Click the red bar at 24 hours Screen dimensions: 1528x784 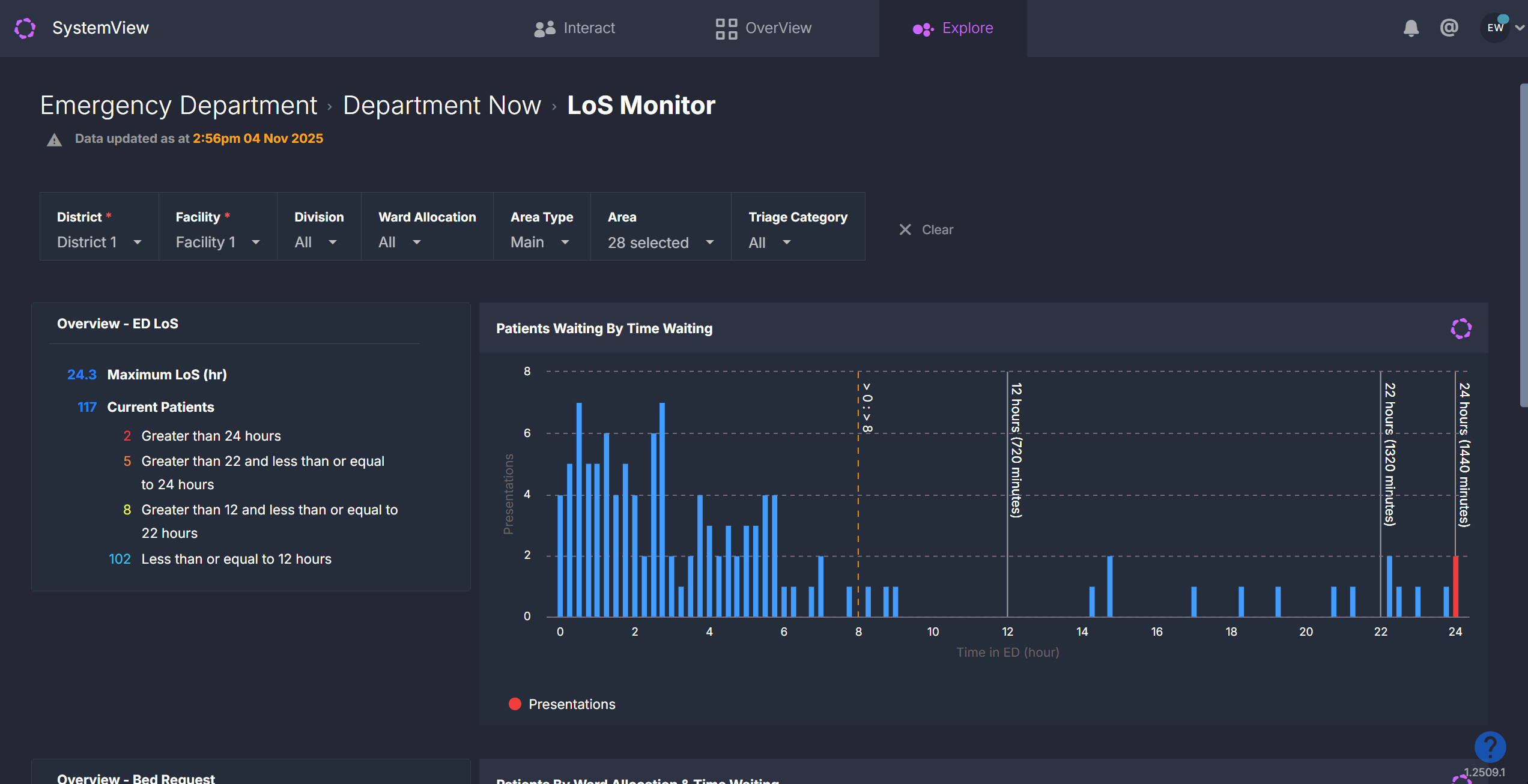1455,586
